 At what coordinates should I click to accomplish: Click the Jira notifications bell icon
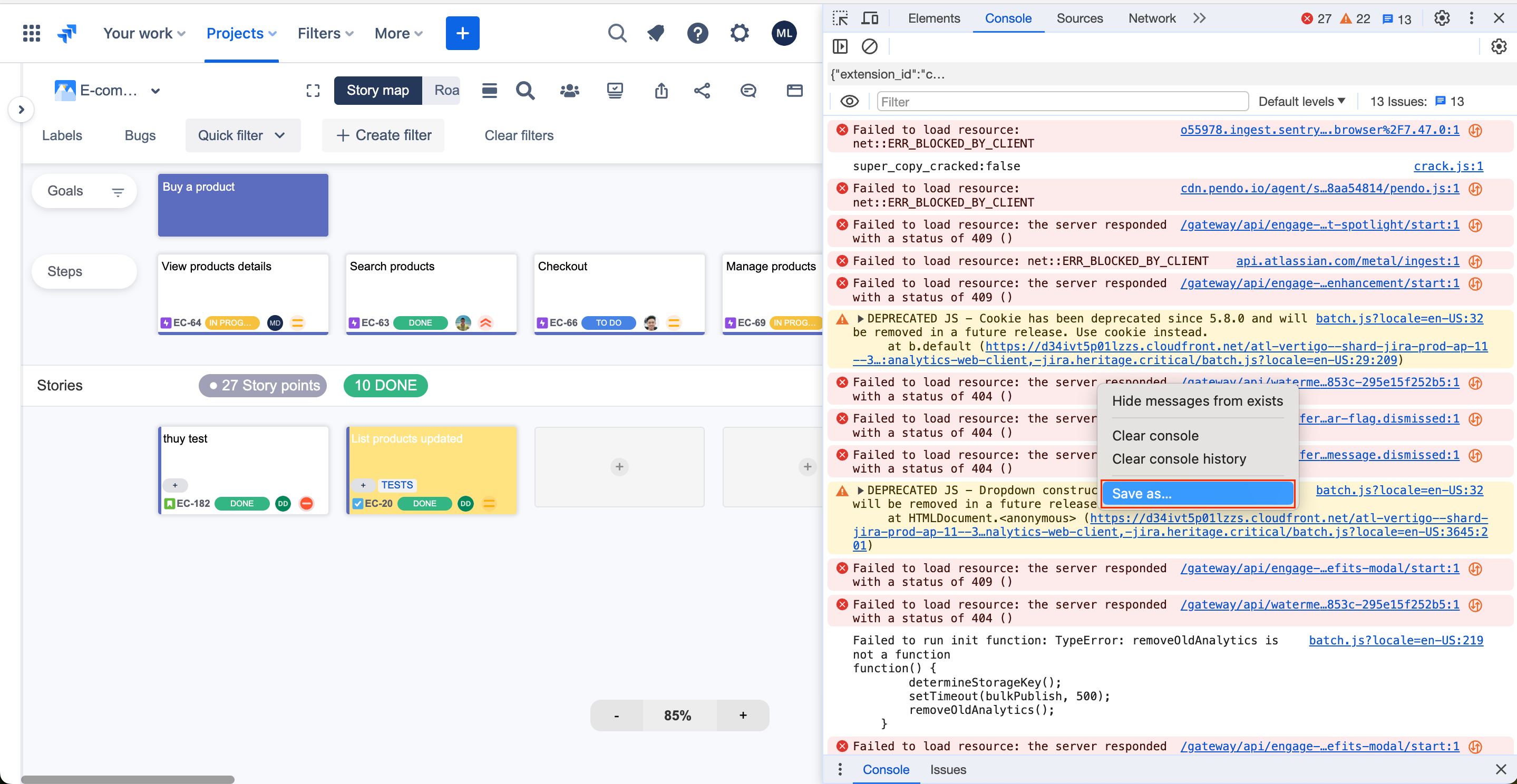(x=656, y=34)
